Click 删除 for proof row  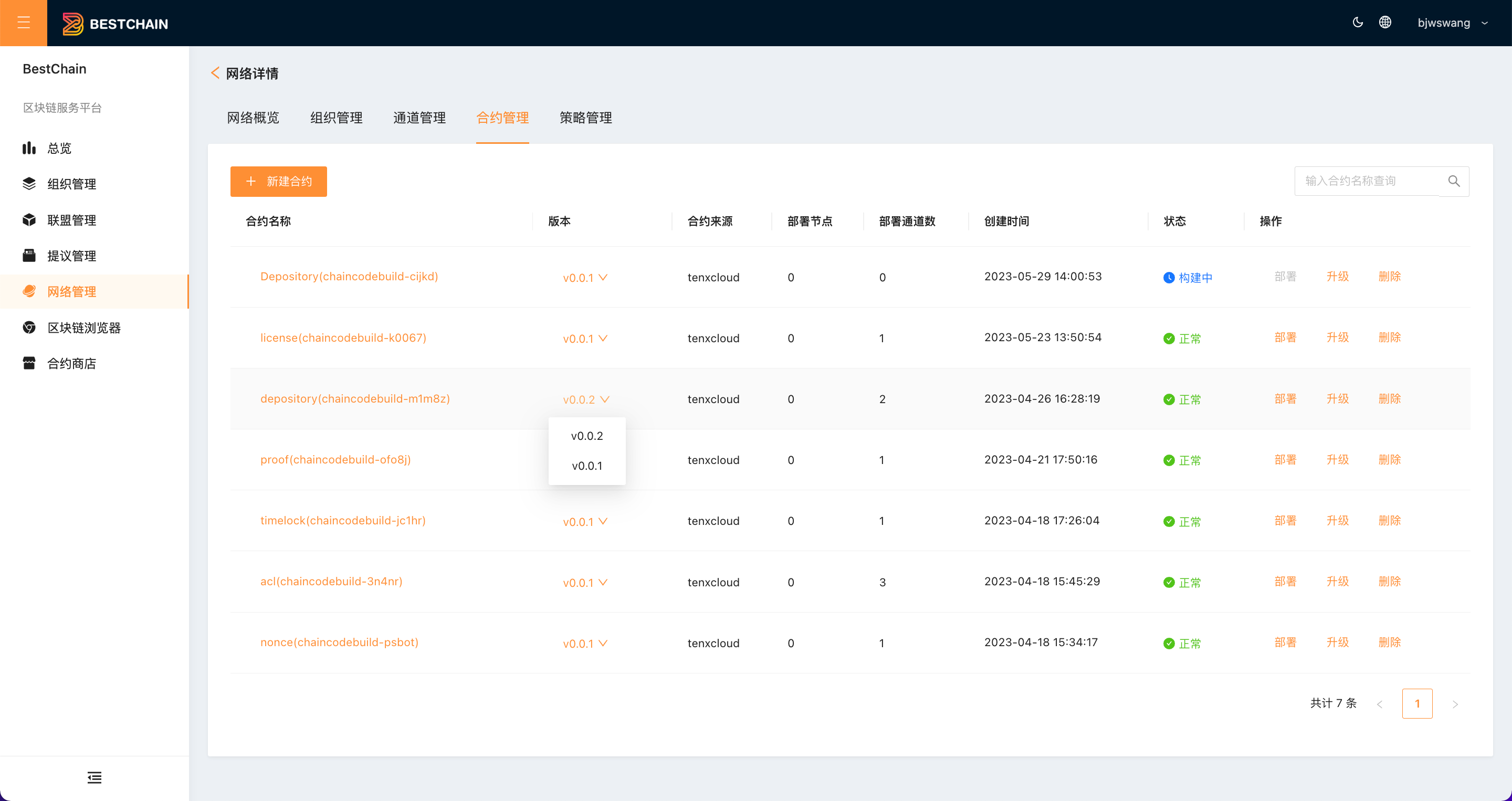(x=1389, y=459)
